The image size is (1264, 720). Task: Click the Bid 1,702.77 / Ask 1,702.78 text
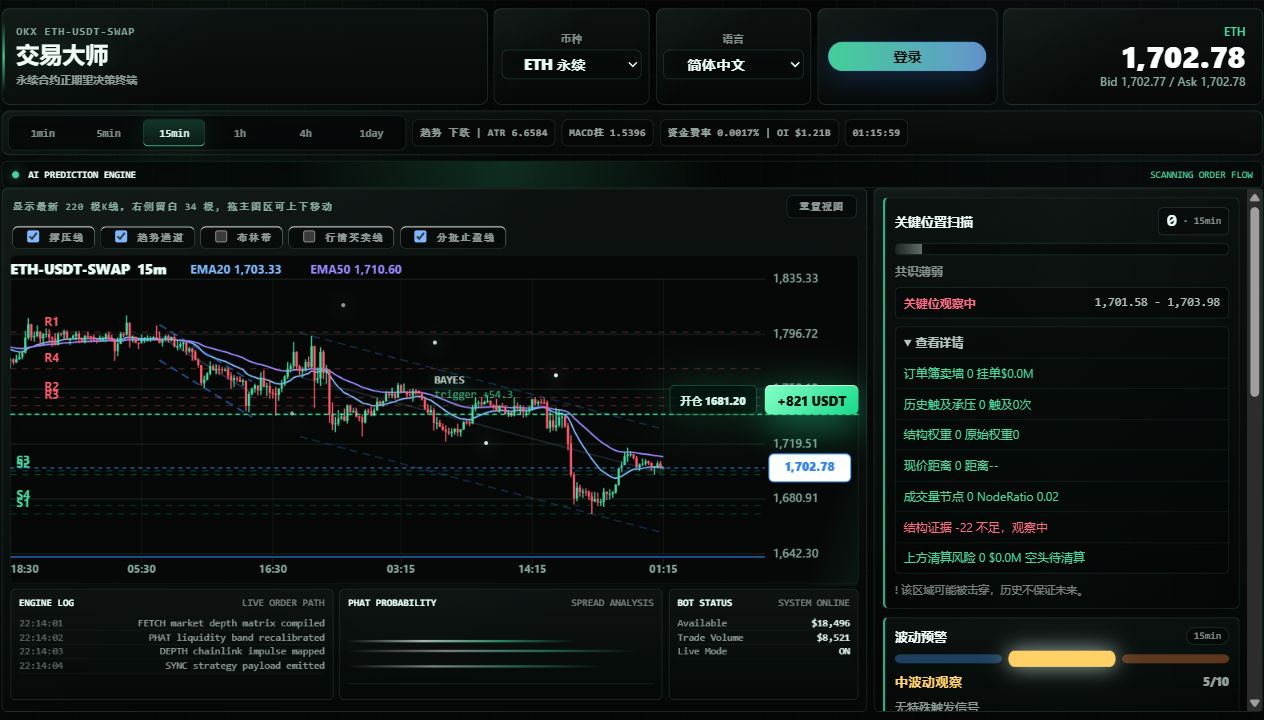pos(1172,82)
